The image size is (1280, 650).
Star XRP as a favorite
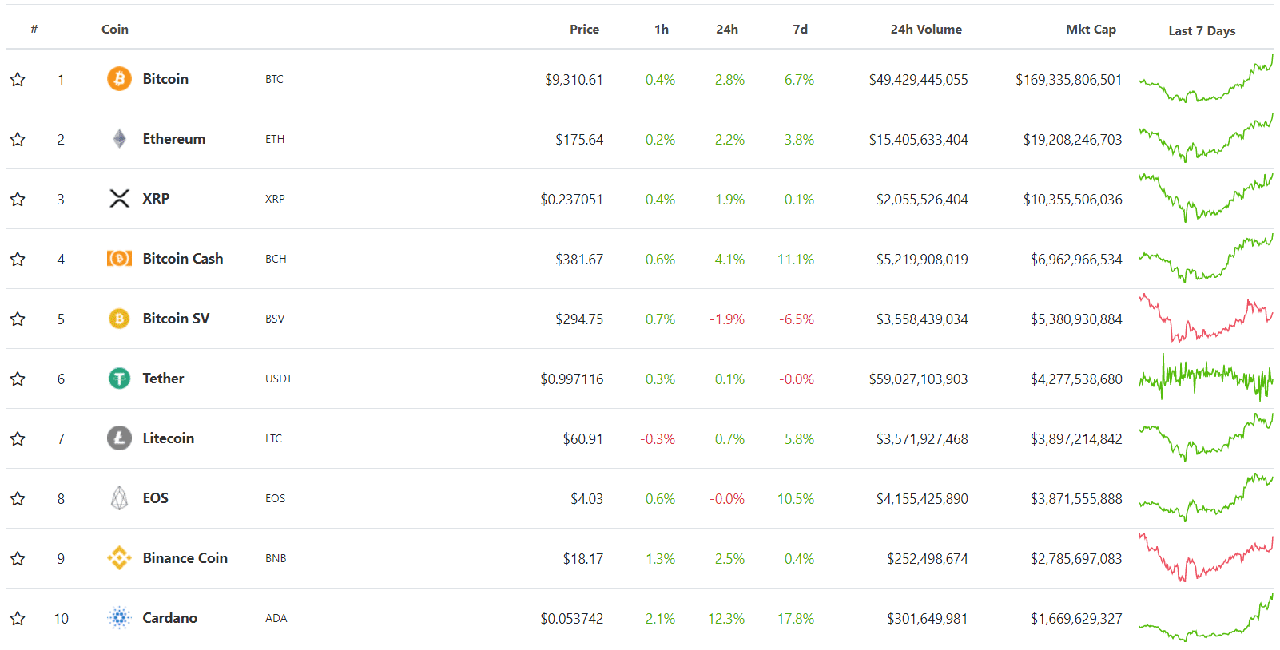17,199
